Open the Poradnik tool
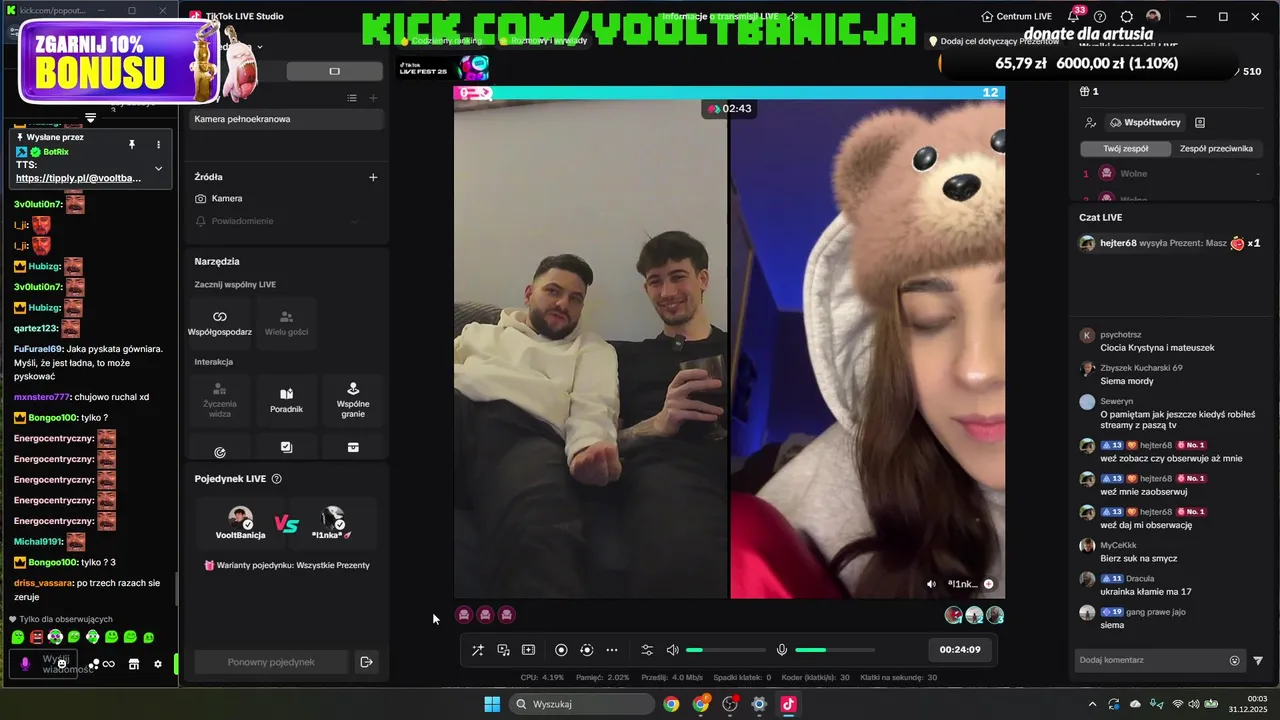Screen dimensions: 1280x720 pyautogui.click(x=286, y=400)
